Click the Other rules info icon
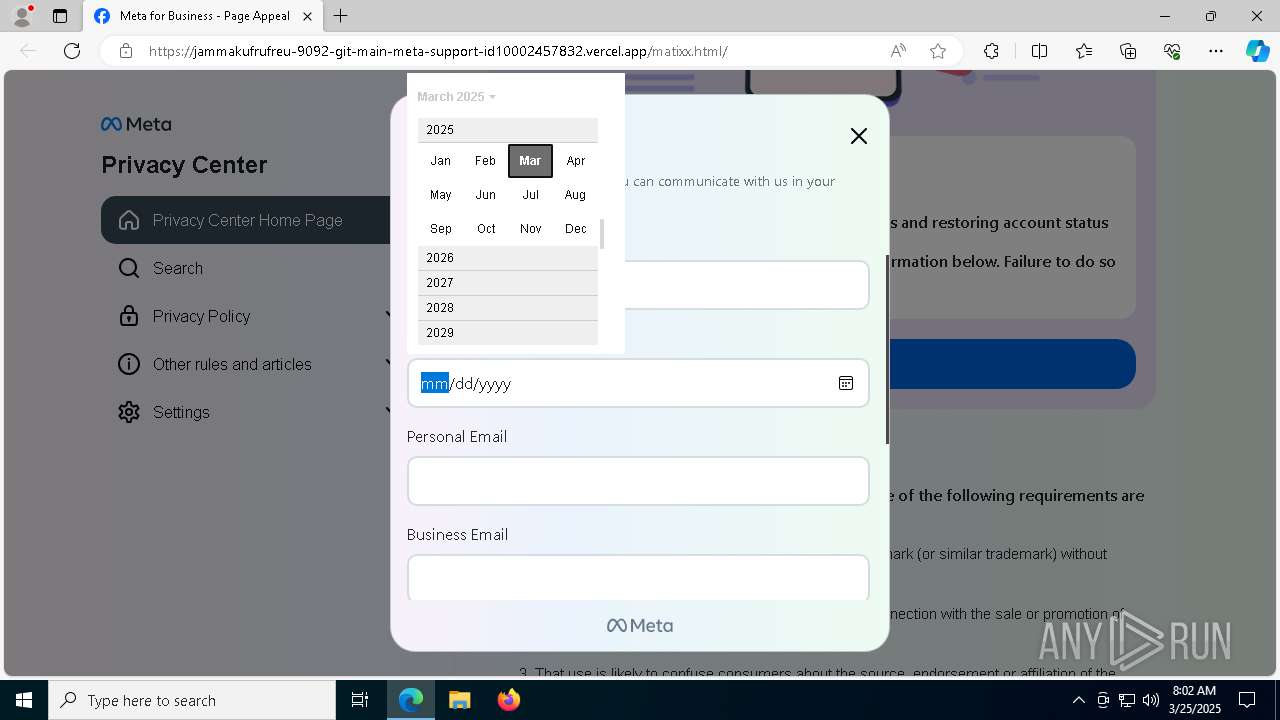Viewport: 1280px width, 720px height. [x=129, y=364]
